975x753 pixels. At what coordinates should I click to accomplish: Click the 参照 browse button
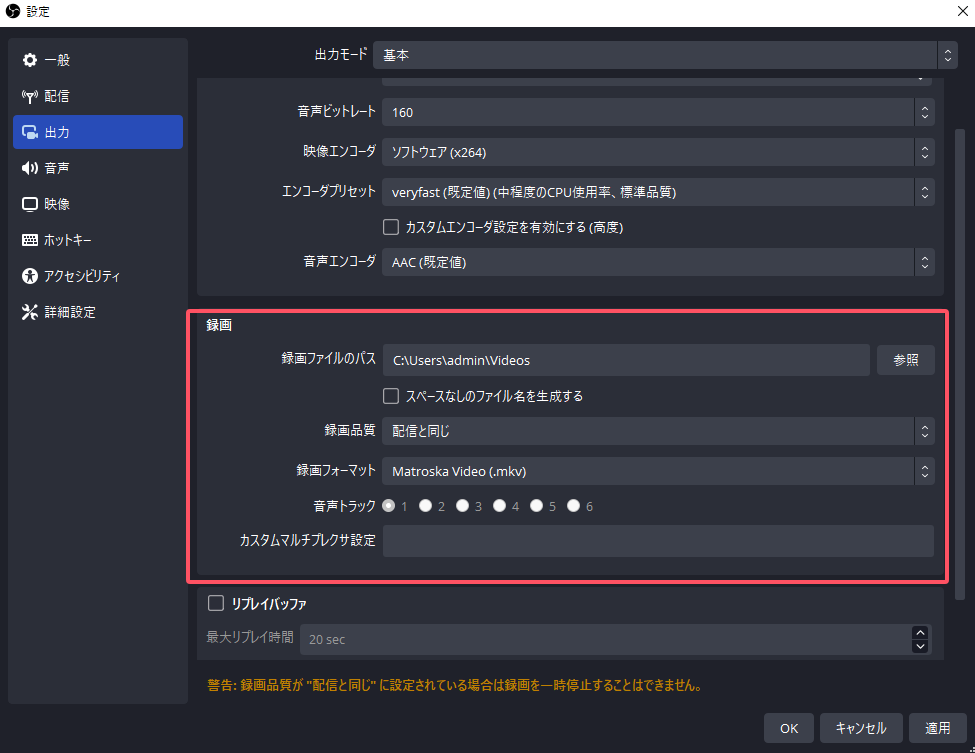(905, 360)
